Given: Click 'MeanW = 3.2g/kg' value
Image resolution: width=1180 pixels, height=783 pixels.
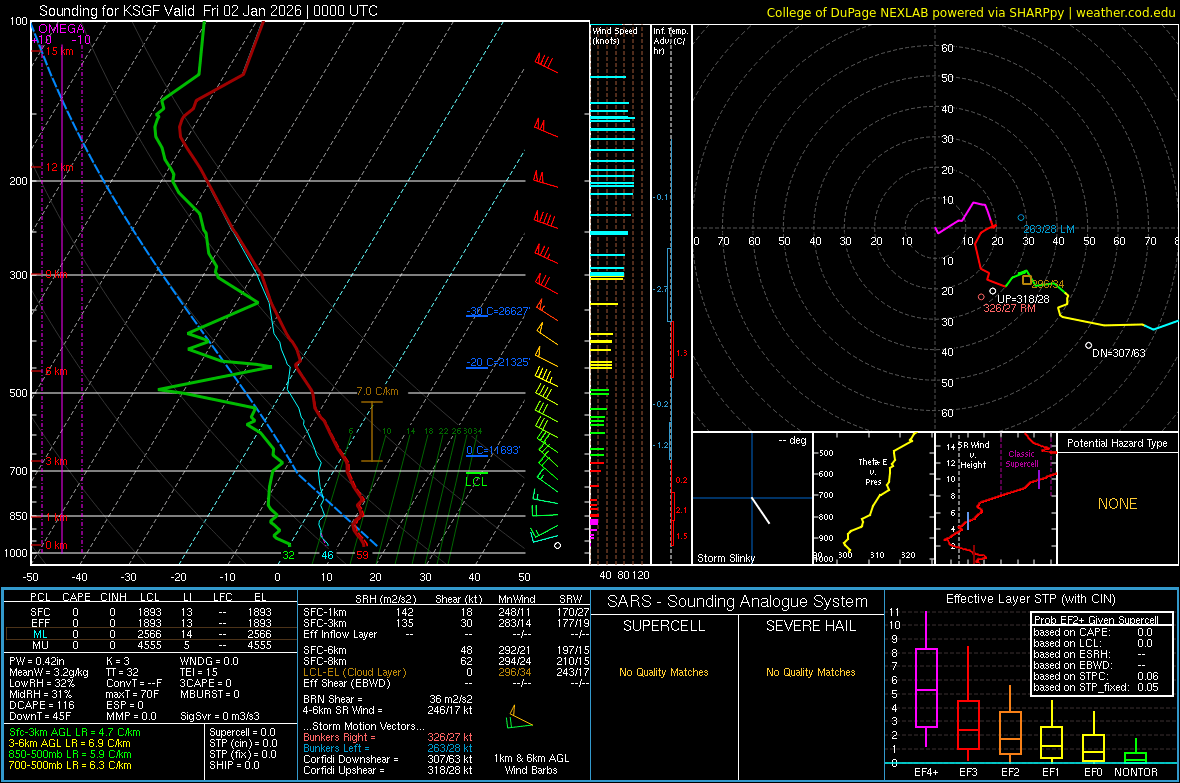Looking at the screenshot, I should pyautogui.click(x=49, y=672).
